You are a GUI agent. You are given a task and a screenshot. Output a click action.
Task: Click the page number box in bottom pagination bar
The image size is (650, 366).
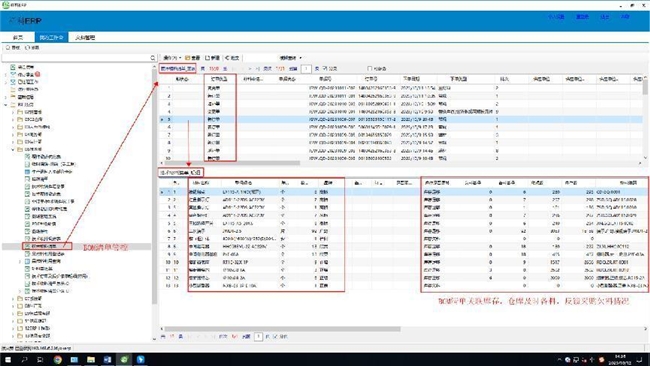pyautogui.click(x=258, y=337)
